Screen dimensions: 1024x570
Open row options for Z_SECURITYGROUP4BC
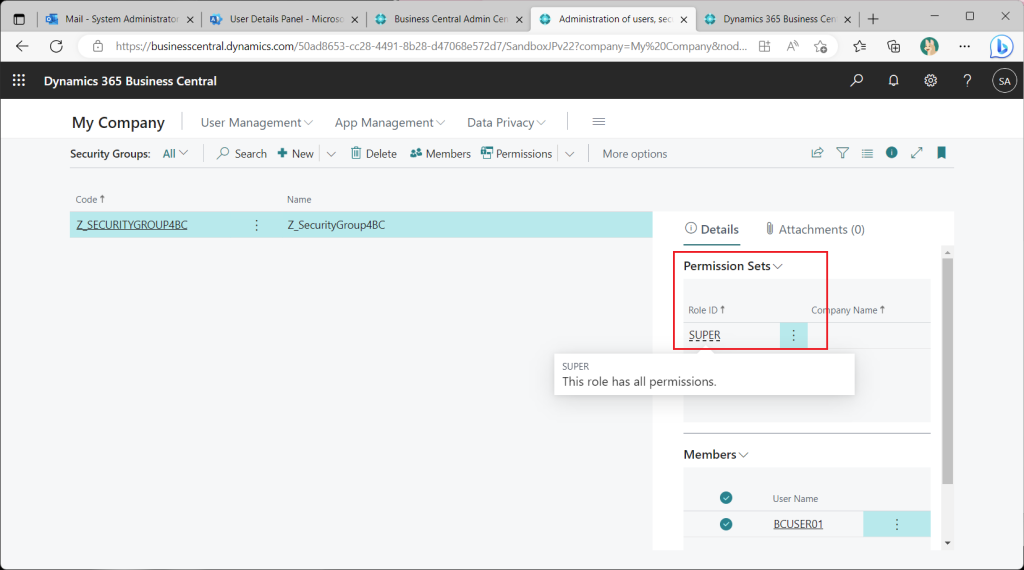257,225
